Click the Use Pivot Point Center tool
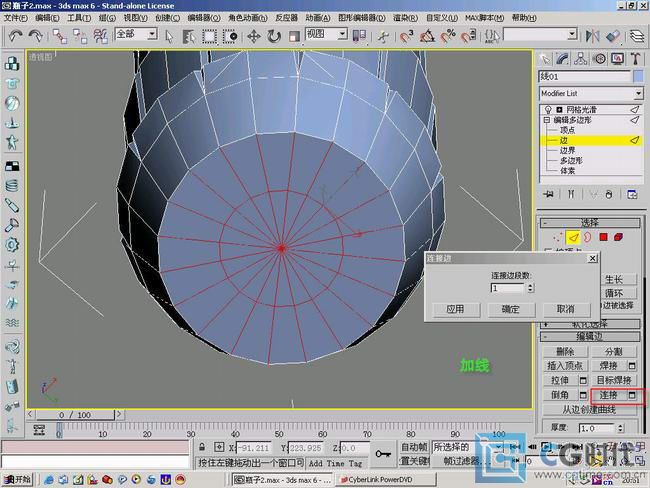The width and height of the screenshot is (650, 488). 359,36
